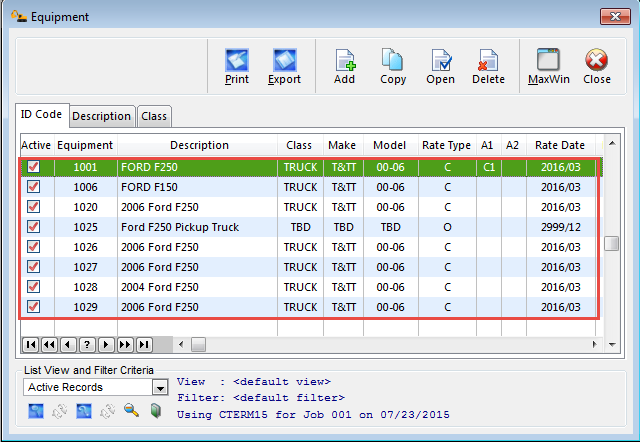Click the Export toolbar icon

click(284, 66)
